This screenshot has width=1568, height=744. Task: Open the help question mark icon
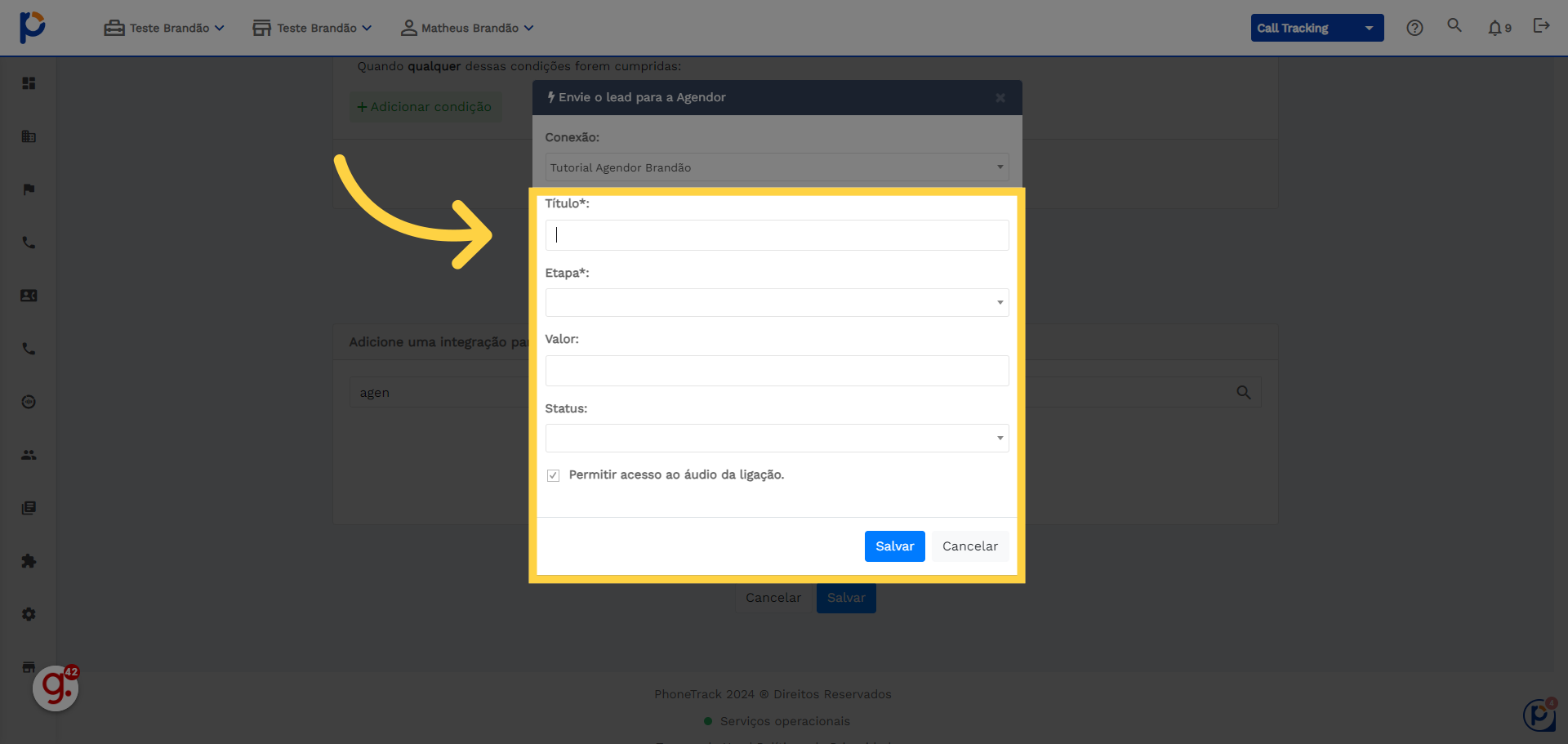tap(1414, 28)
